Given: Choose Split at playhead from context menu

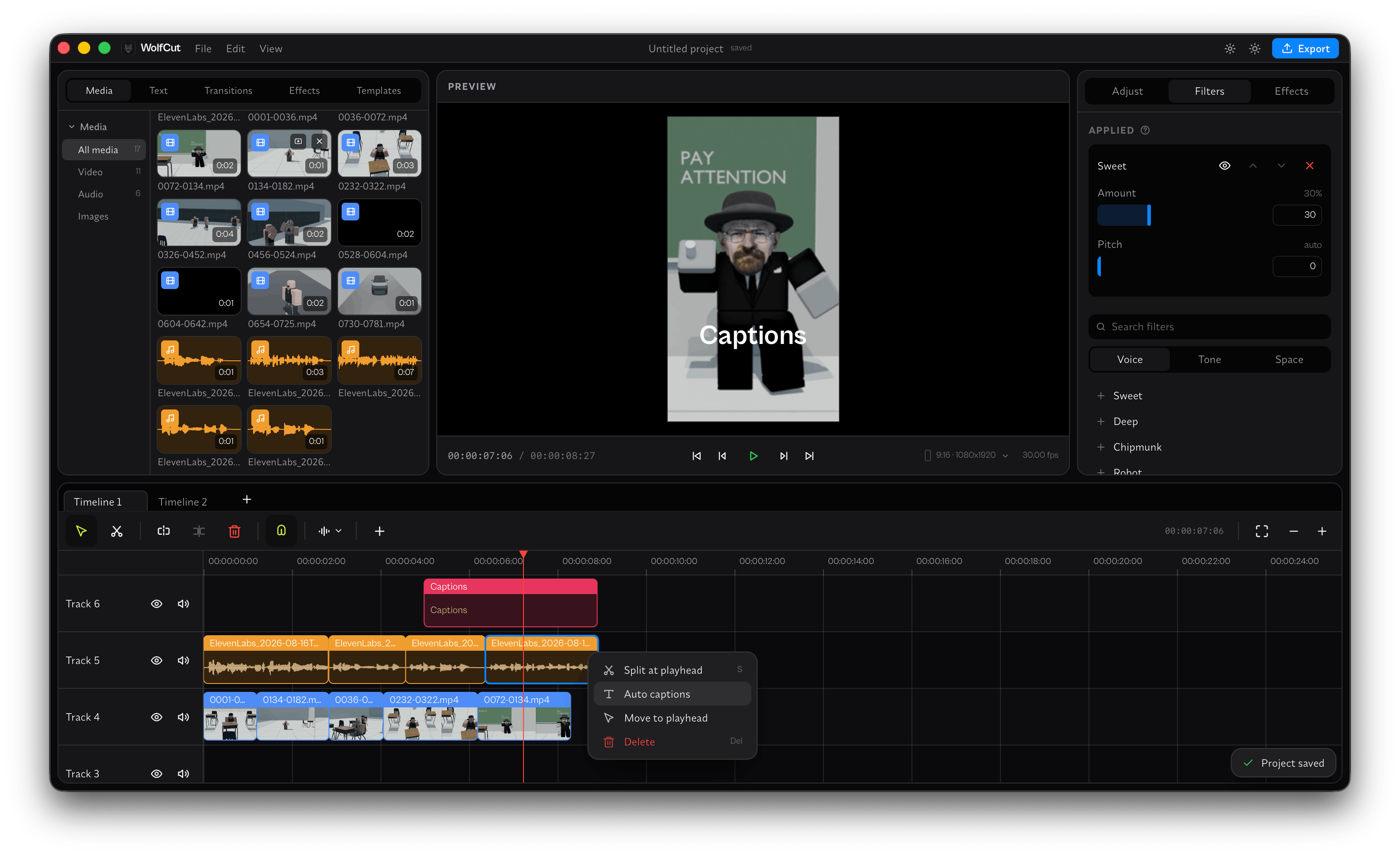Looking at the screenshot, I should [672, 670].
